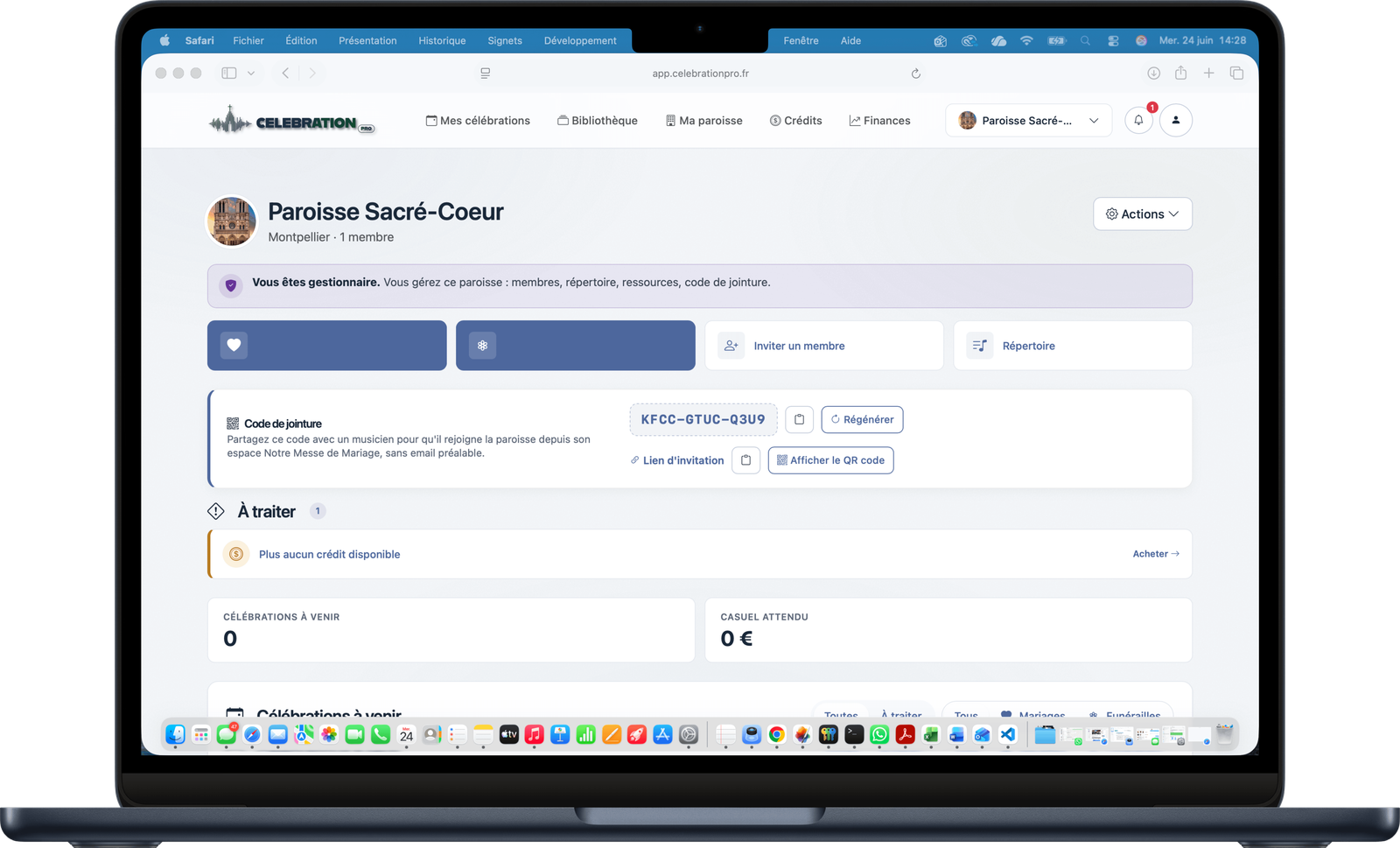The width and height of the screenshot is (1400, 848).
Task: Open Finder from the Dock
Action: pyautogui.click(x=176, y=735)
